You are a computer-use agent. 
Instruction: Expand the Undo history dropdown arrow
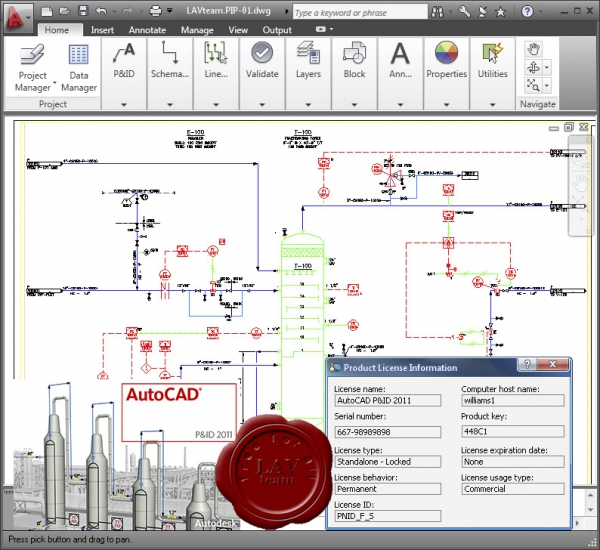click(114, 11)
